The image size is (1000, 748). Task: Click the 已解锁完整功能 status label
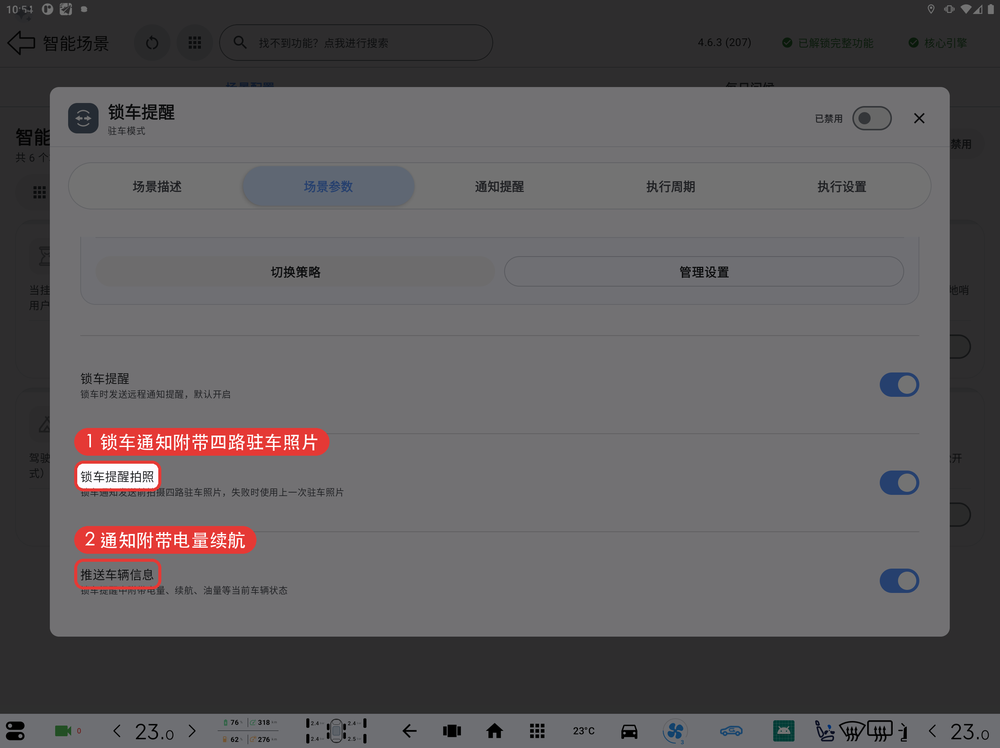click(x=827, y=43)
